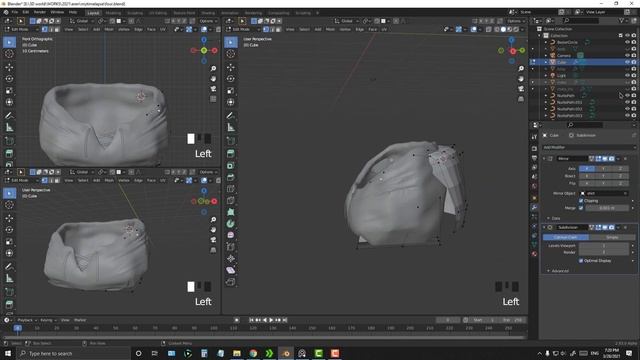640x360 pixels.
Task: Toggle Clipping checkbox in Mirror modifier
Action: (x=581, y=201)
